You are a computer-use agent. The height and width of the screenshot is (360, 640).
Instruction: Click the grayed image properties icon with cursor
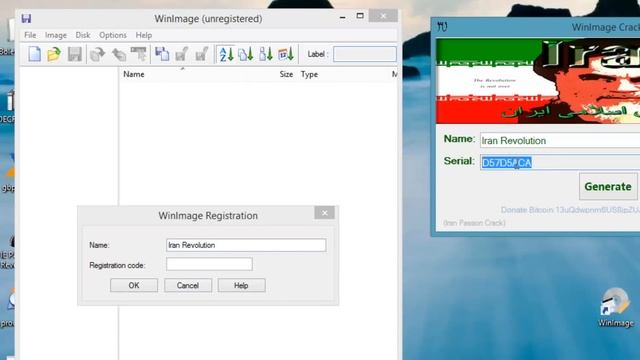coord(139,54)
